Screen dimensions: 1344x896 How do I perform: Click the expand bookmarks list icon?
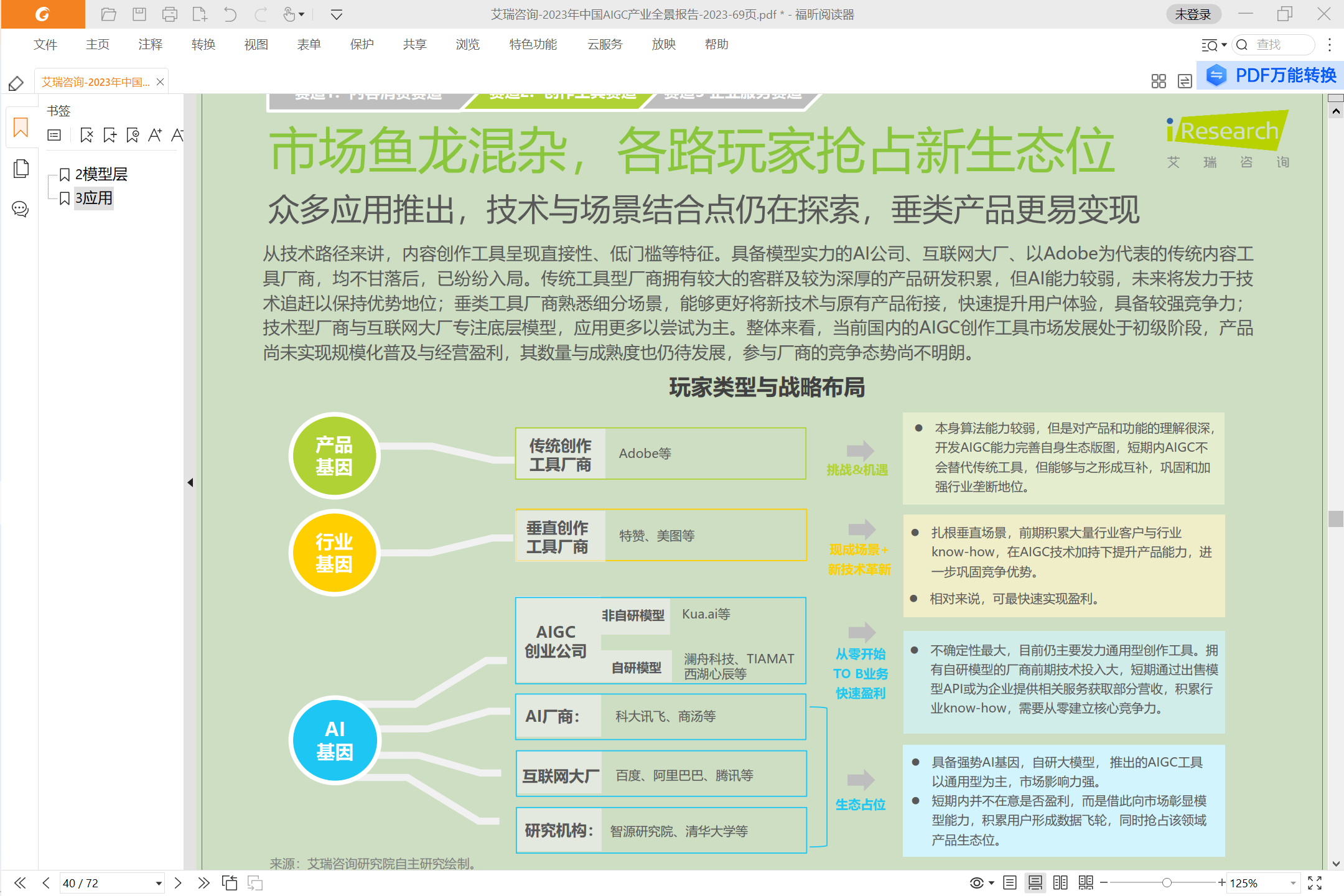[54, 135]
